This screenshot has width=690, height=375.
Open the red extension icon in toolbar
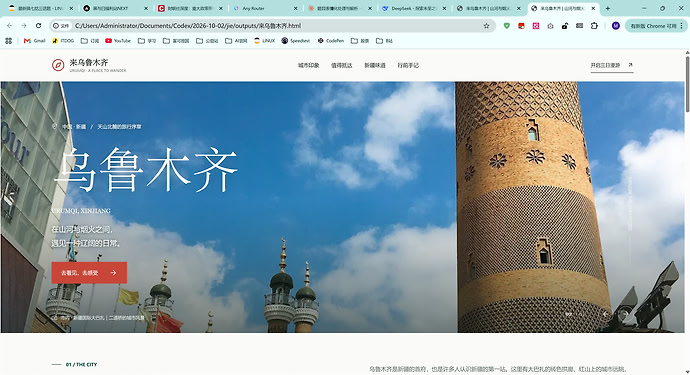(521, 26)
